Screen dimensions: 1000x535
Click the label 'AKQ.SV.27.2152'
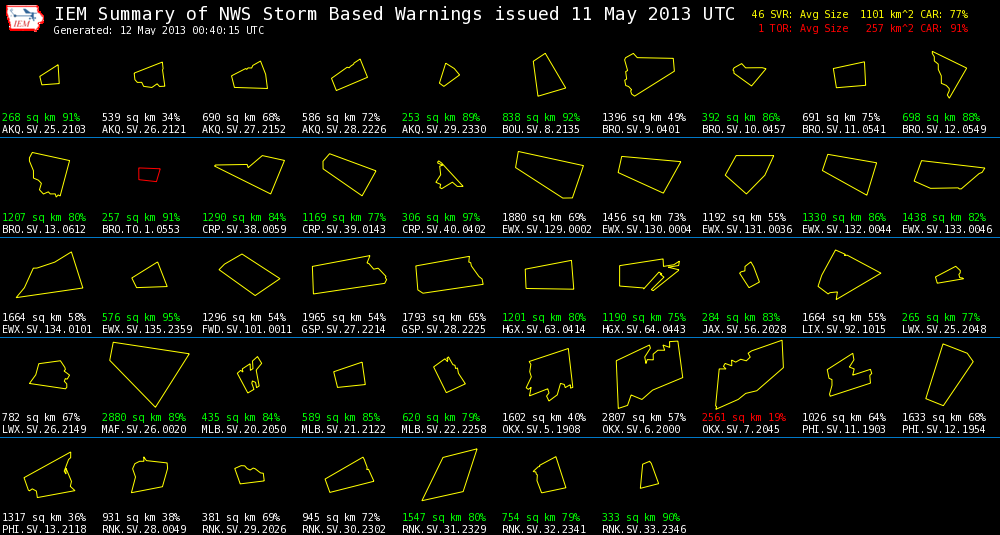pyautogui.click(x=244, y=129)
